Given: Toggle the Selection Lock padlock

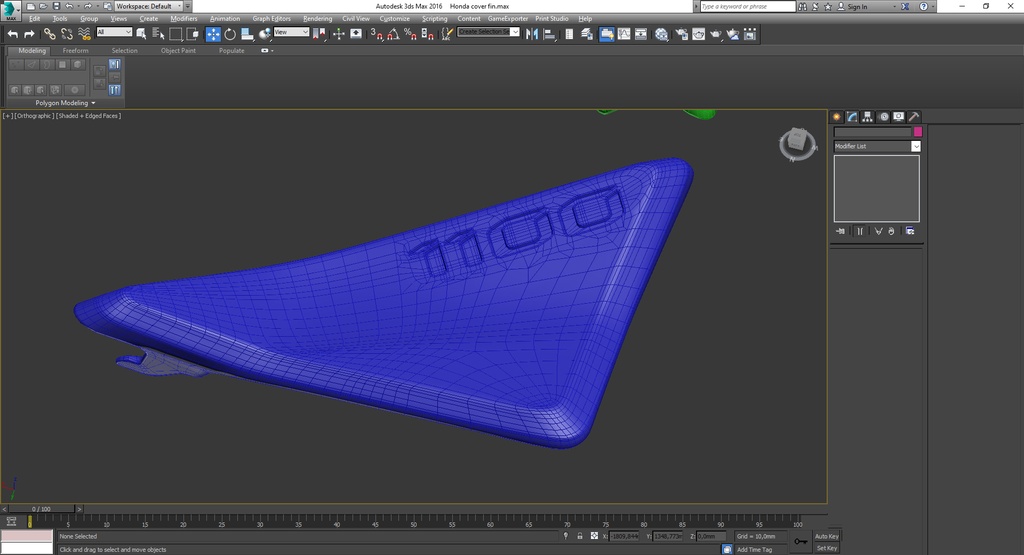Looking at the screenshot, I should tap(579, 536).
